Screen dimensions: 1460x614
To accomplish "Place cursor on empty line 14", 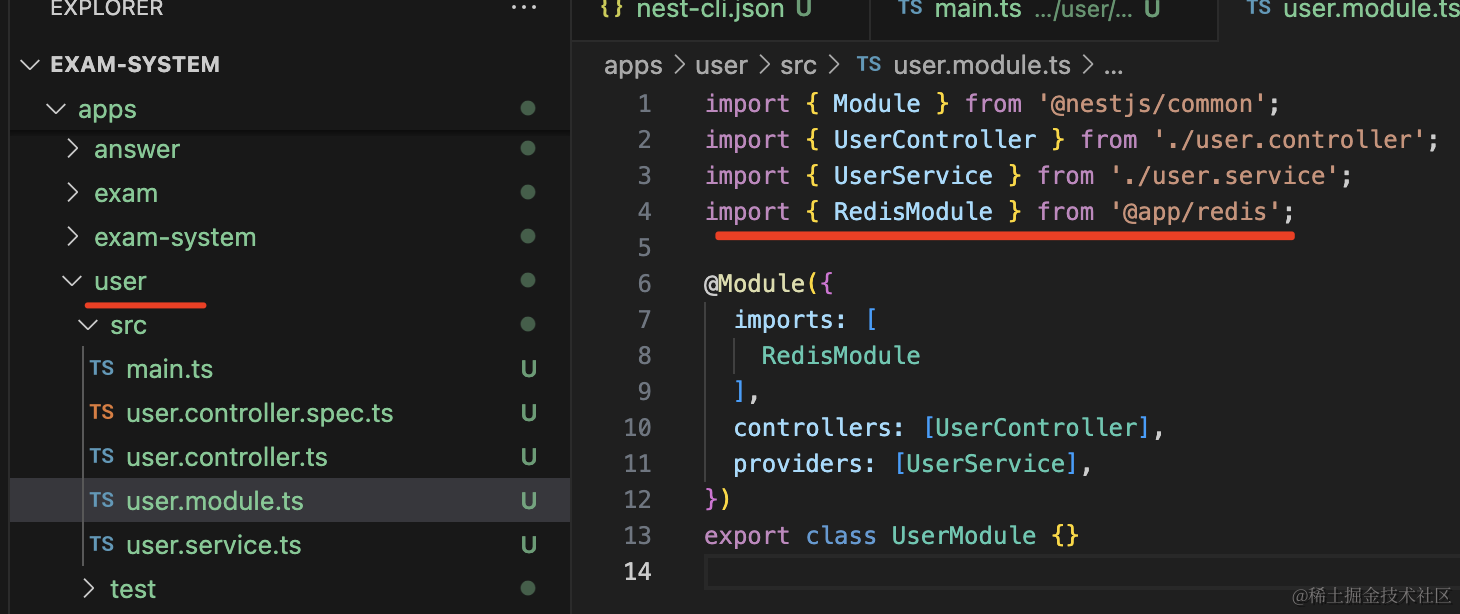I will [x=900, y=571].
